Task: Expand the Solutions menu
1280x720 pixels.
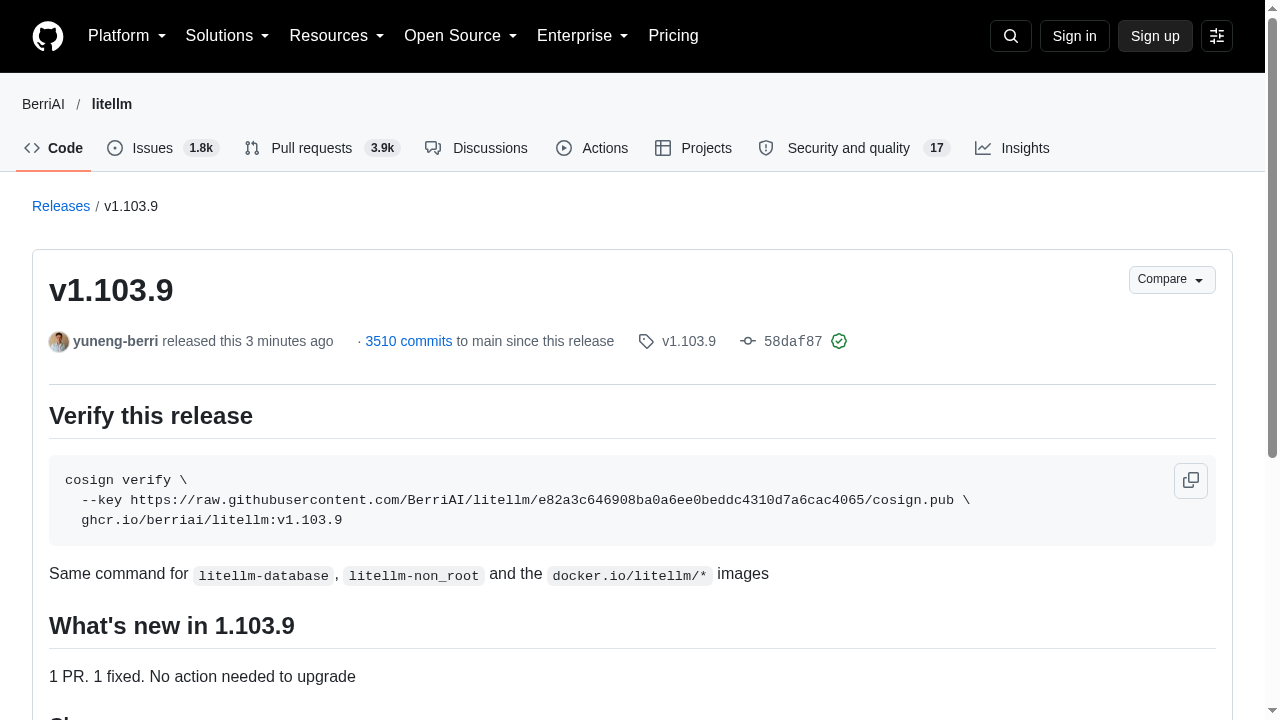Action: (x=228, y=36)
